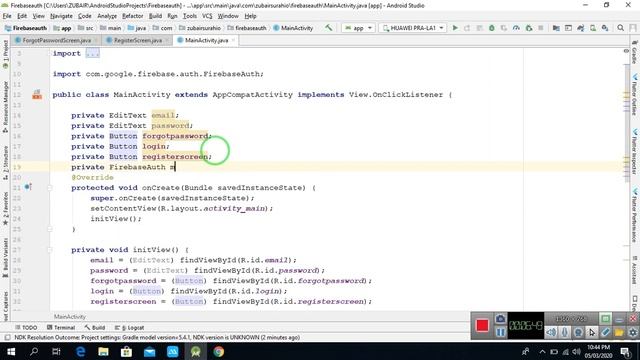This screenshot has width=640, height=360.
Task: Open the Build menu
Action: tap(155, 16)
